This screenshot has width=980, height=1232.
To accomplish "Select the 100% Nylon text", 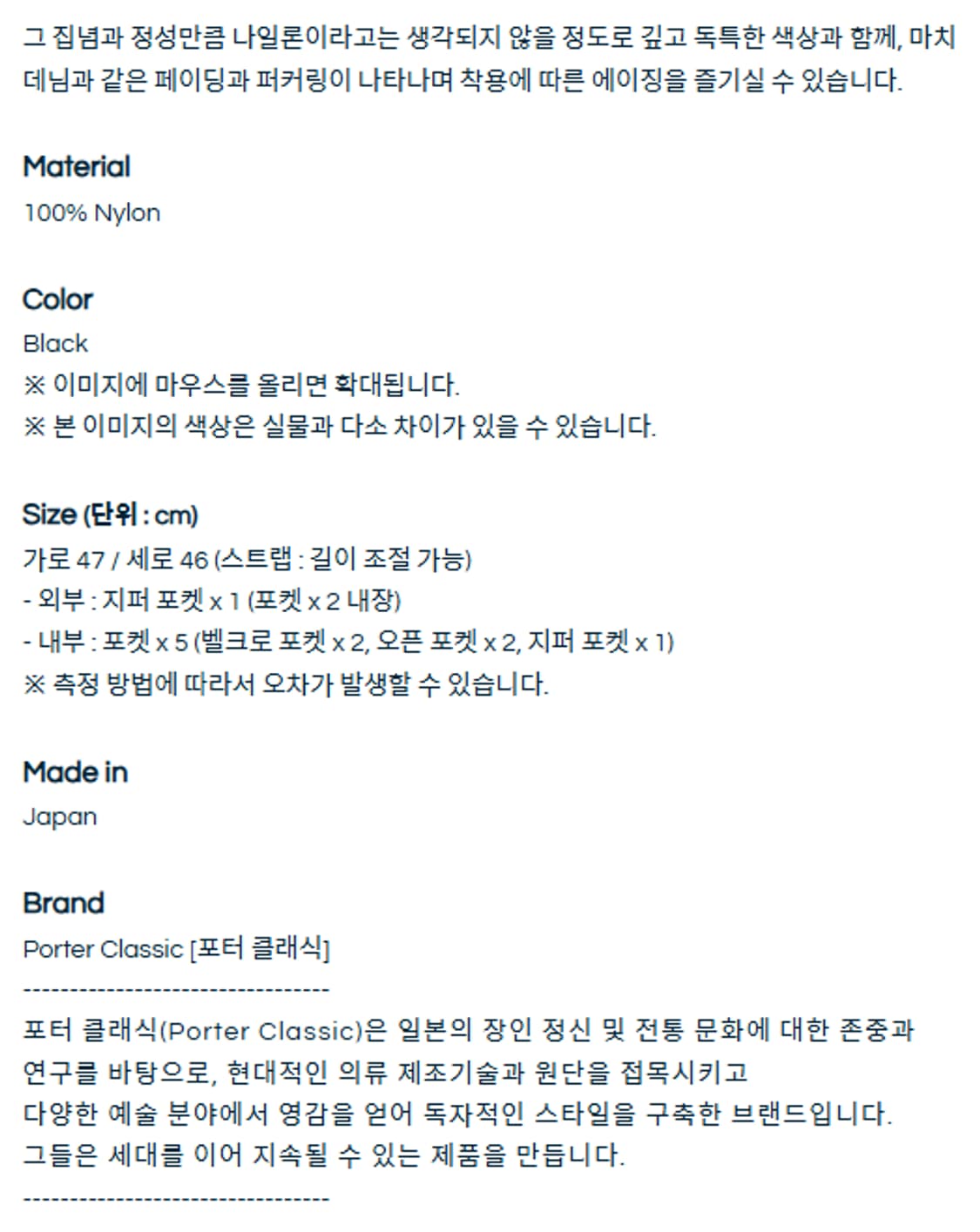I will tap(91, 213).
